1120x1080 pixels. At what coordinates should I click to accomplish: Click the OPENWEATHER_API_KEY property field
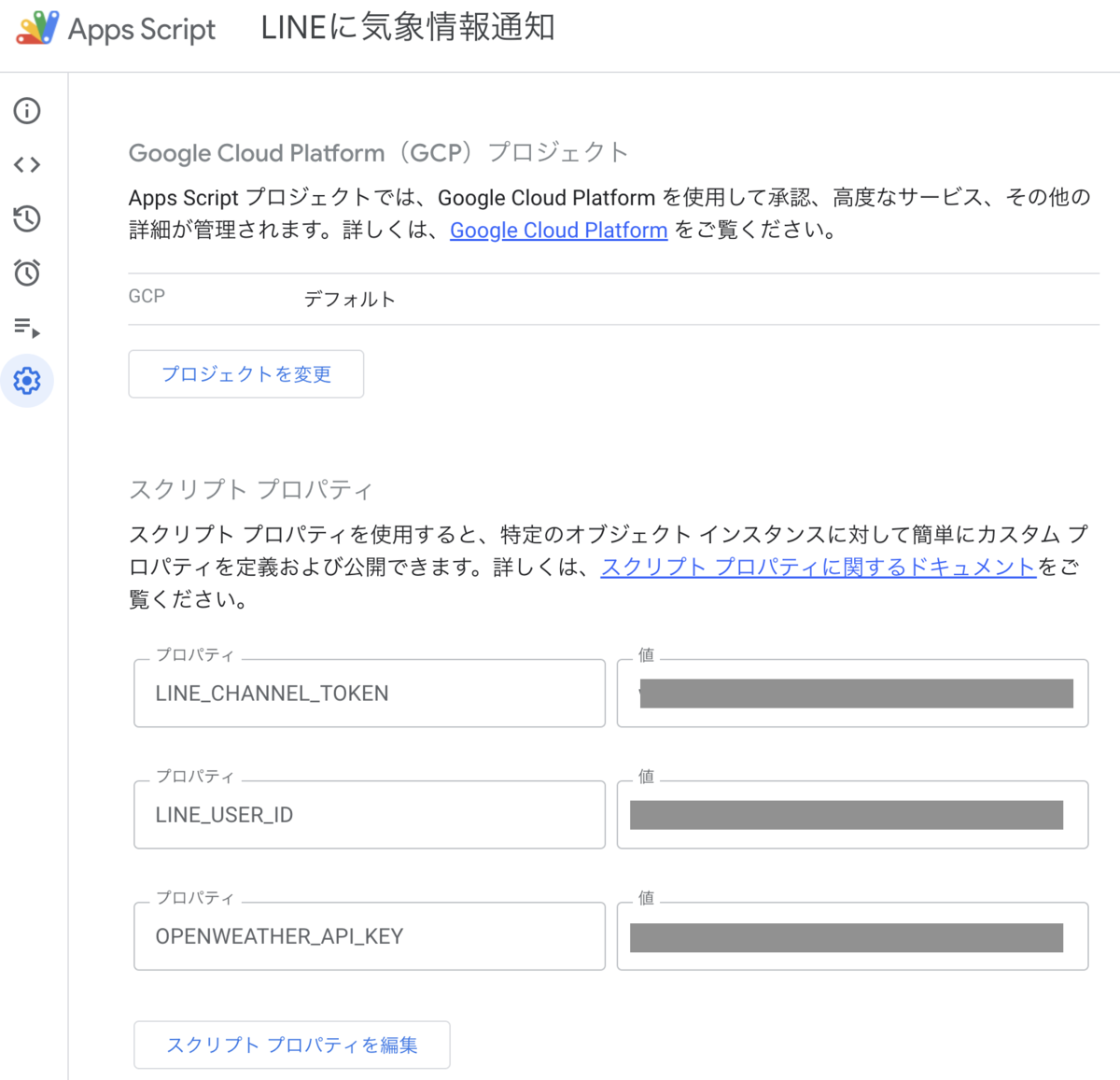[x=370, y=936]
